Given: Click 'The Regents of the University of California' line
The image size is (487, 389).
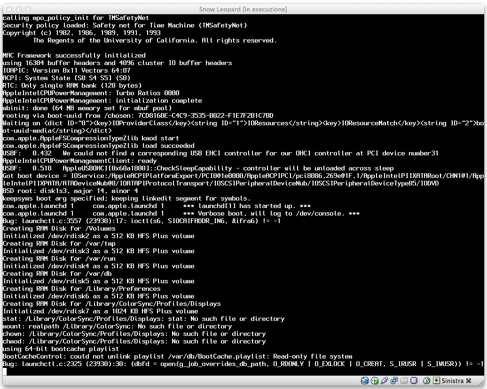Looking at the screenshot, I should 155,40.
